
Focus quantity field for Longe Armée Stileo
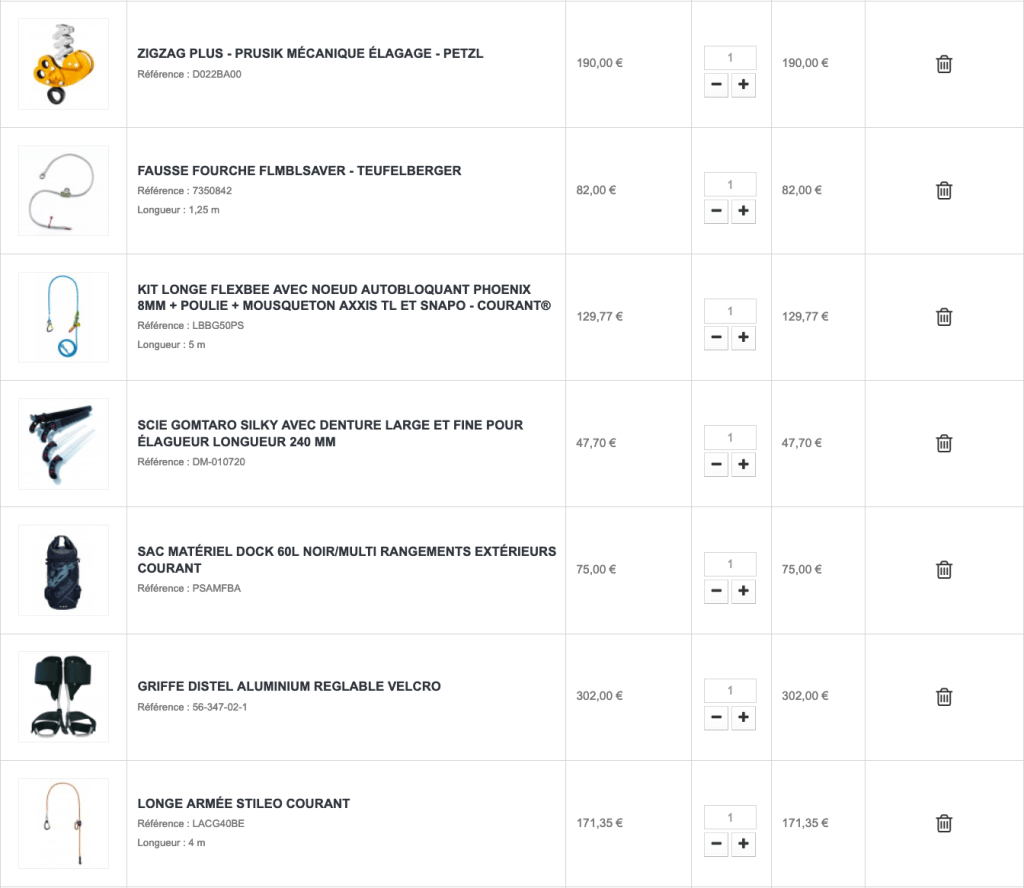[x=730, y=818]
